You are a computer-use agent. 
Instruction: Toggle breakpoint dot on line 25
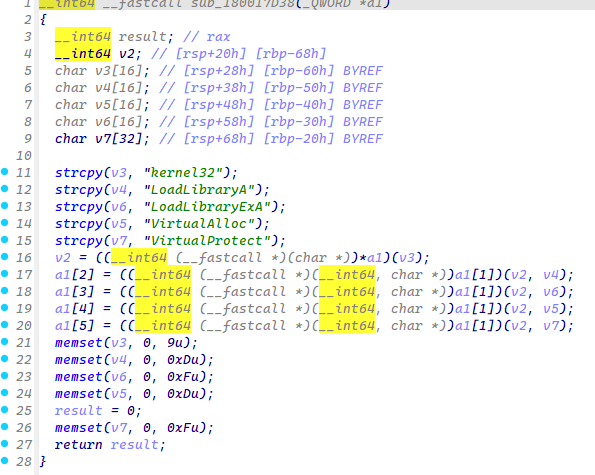tap(5, 410)
